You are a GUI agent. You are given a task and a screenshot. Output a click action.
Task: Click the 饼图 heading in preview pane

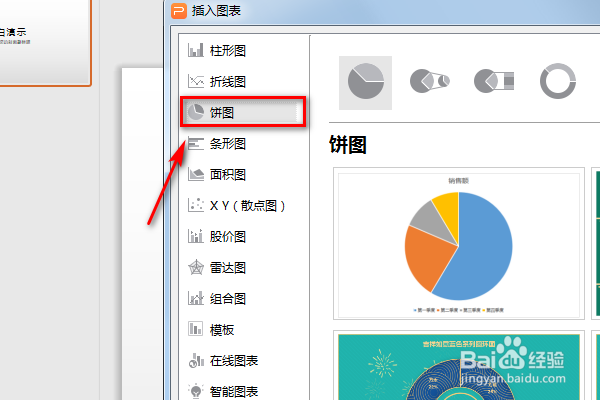pyautogui.click(x=347, y=145)
